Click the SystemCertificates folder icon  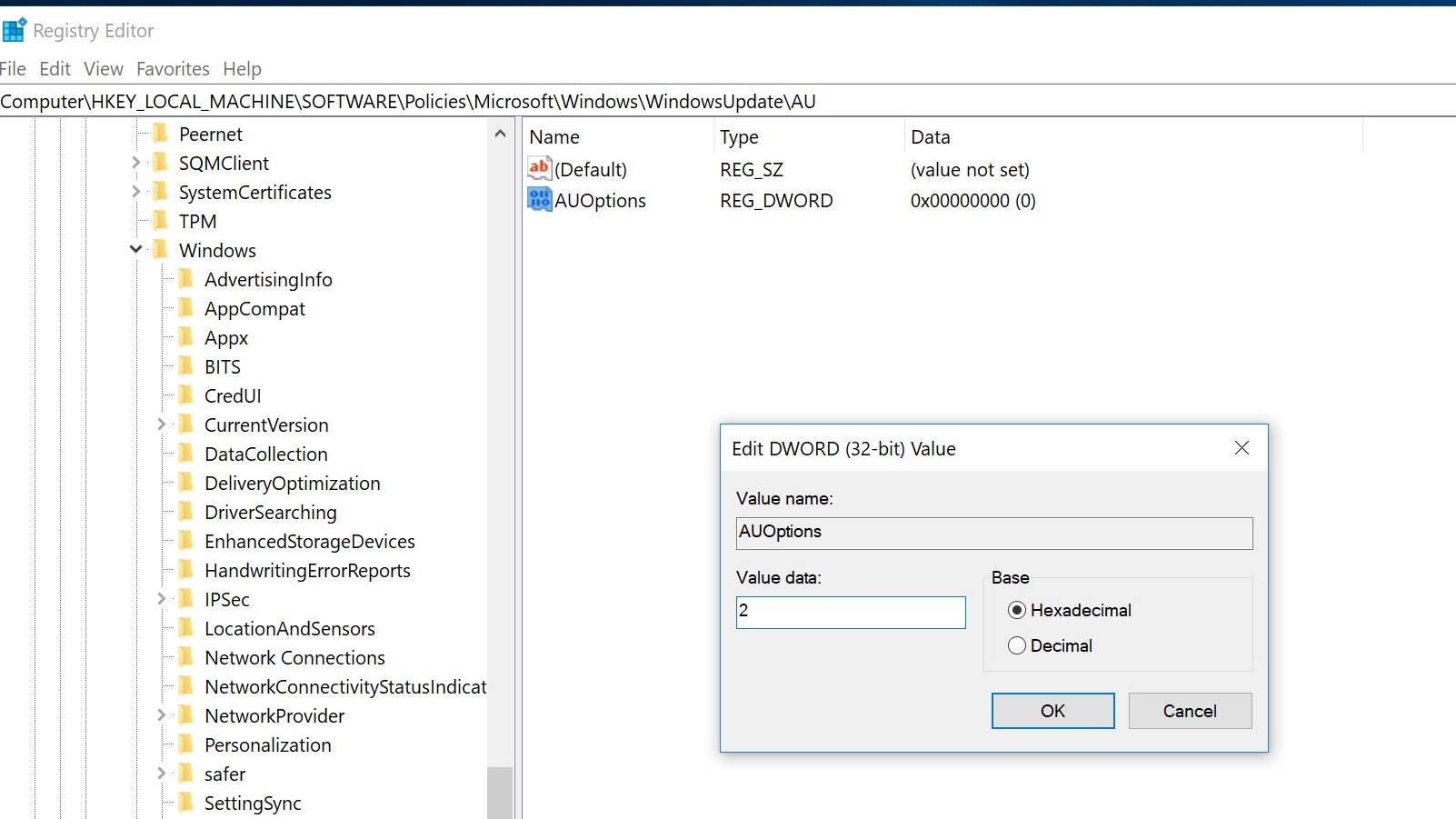pos(161,192)
